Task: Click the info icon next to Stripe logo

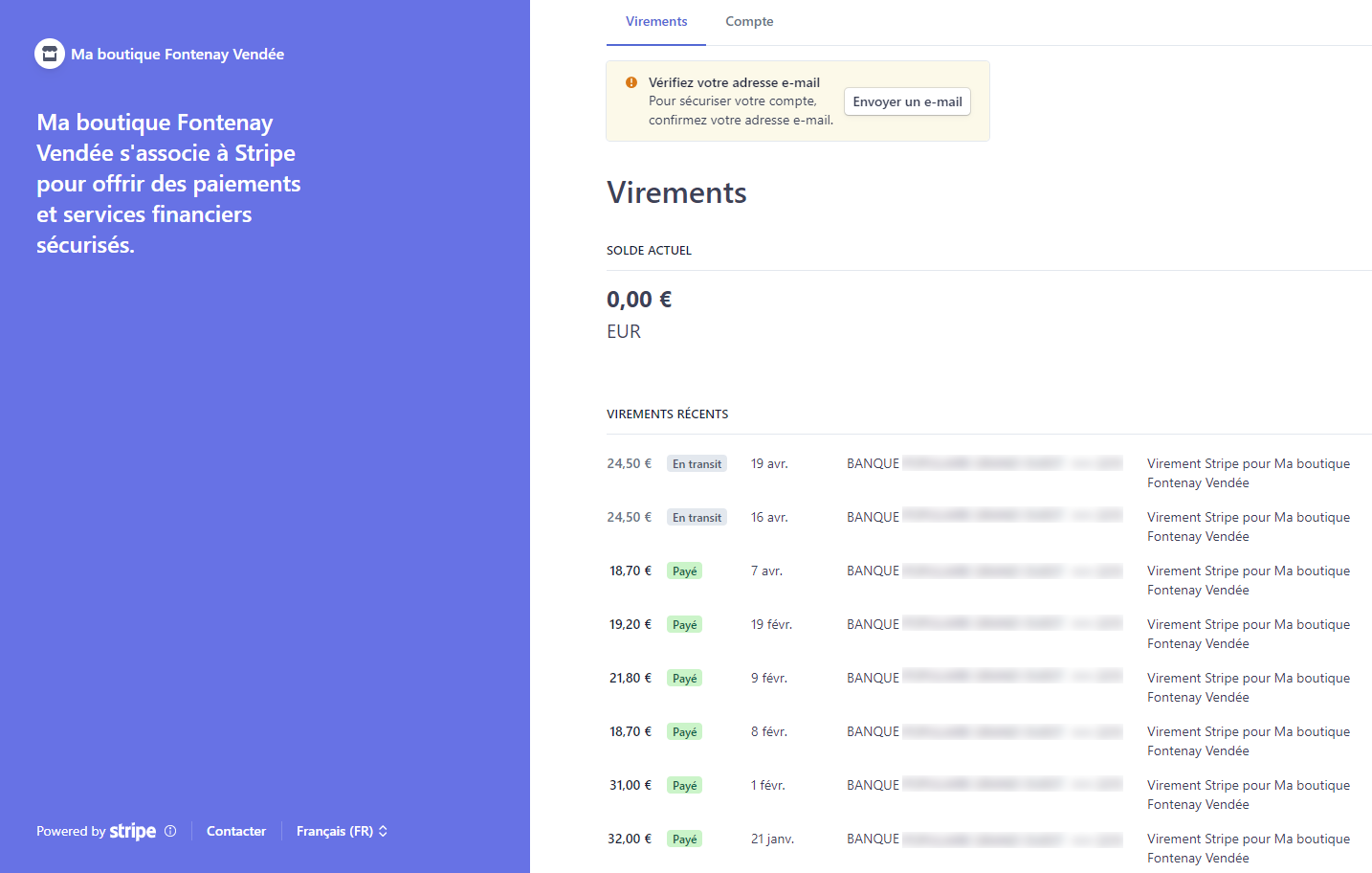Action: pyautogui.click(x=170, y=831)
